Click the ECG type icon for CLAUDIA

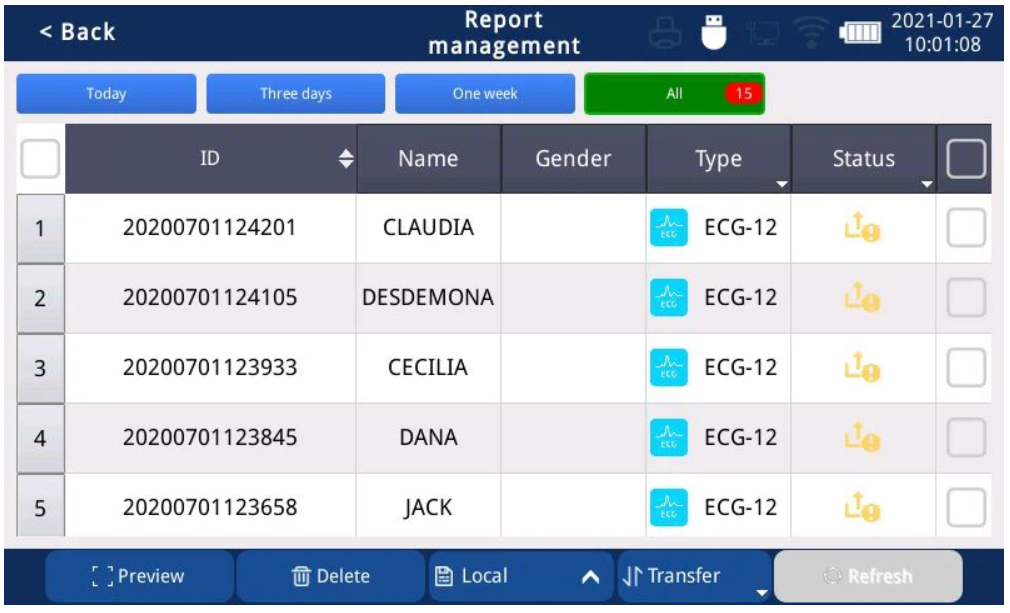pyautogui.click(x=666, y=228)
